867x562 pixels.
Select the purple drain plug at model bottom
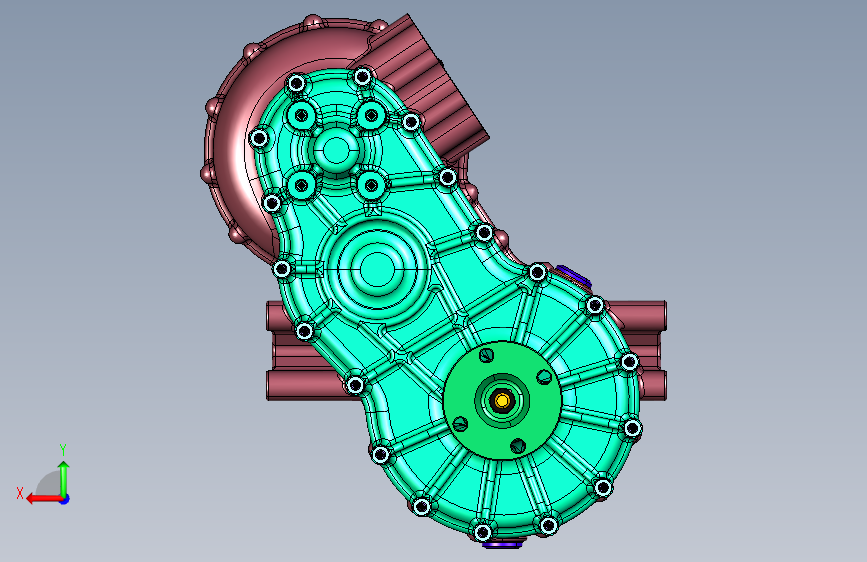tap(502, 544)
